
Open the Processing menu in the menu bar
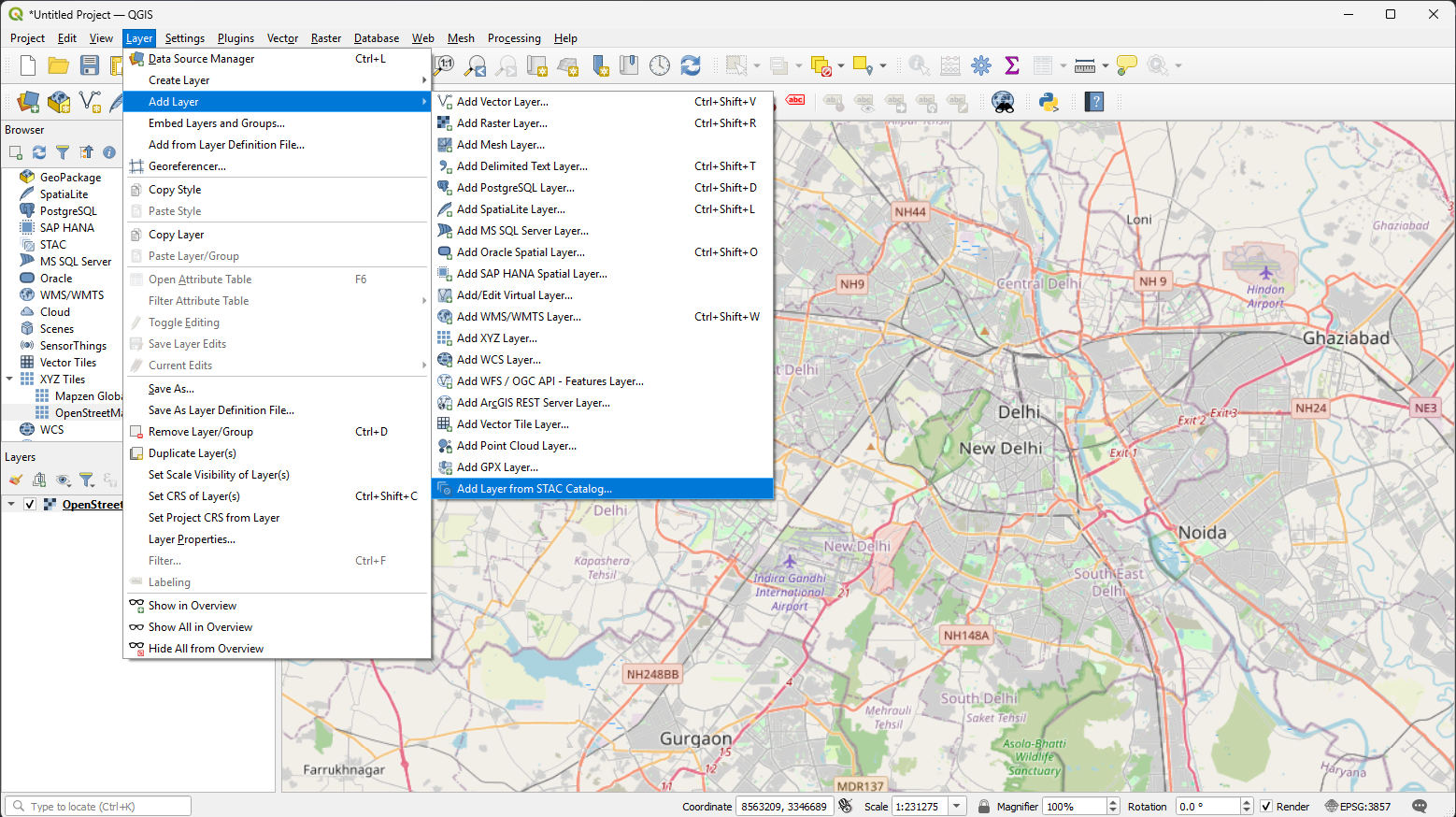pos(514,38)
